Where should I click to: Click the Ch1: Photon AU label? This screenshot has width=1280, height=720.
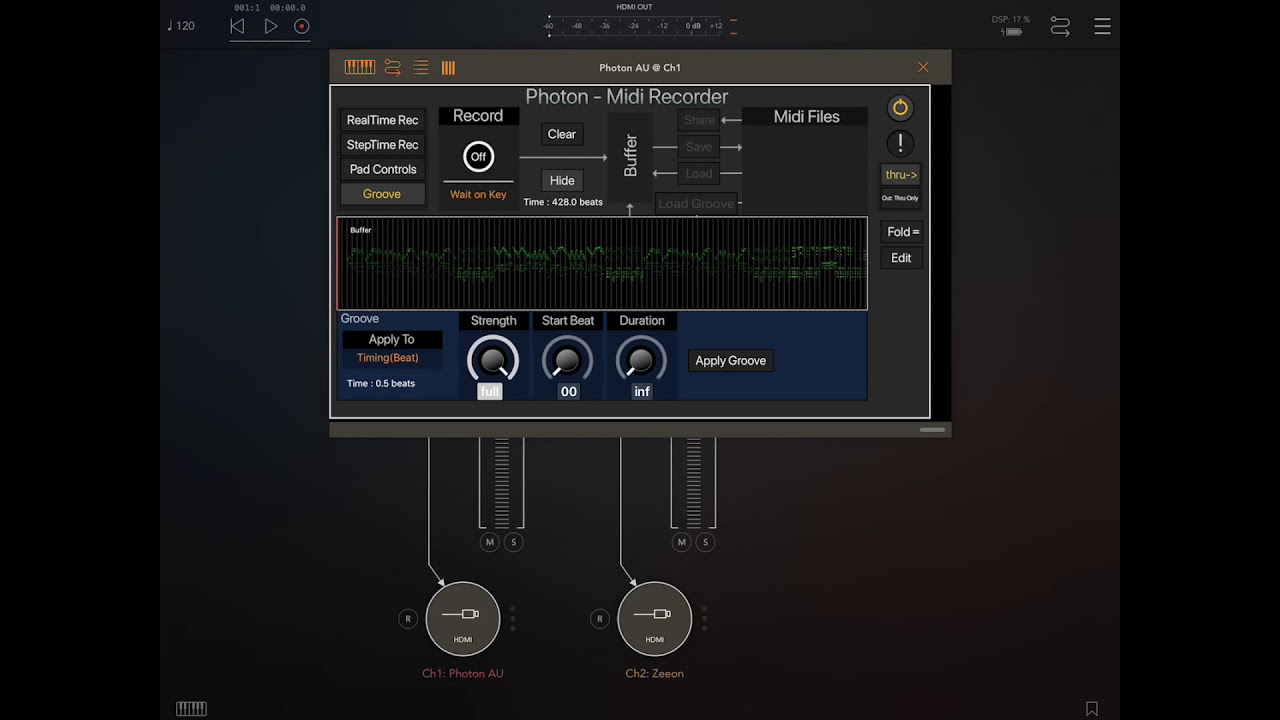point(462,674)
